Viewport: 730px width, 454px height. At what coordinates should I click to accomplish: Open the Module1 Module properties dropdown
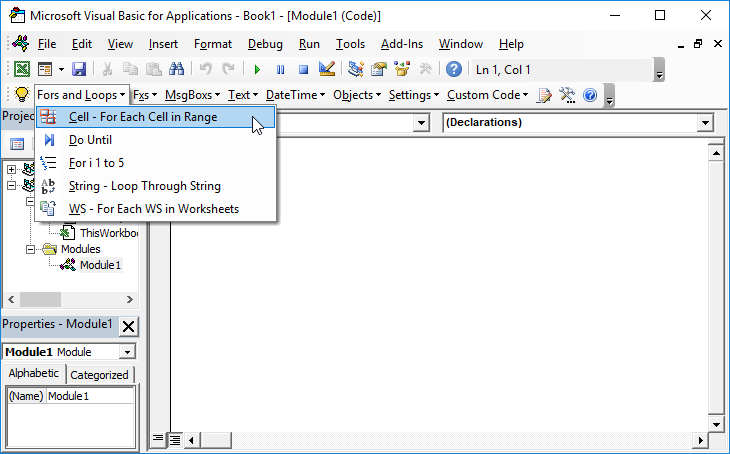[x=127, y=352]
